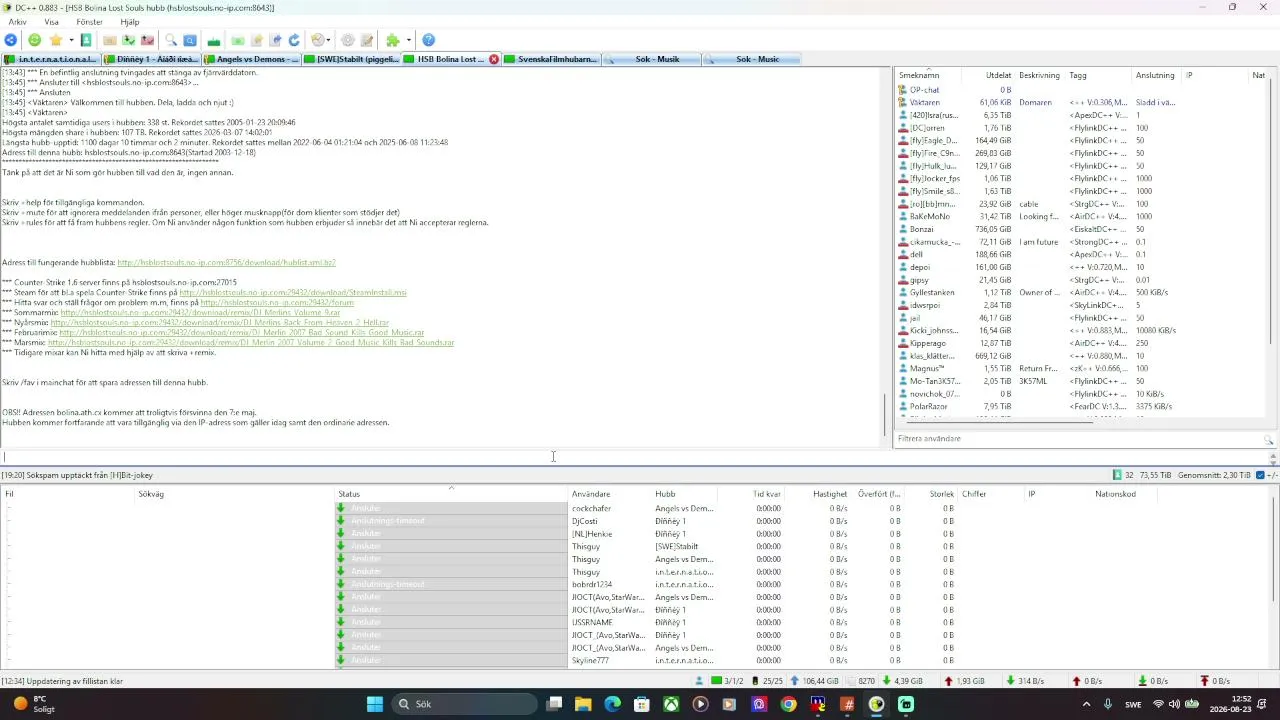Image resolution: width=1280 pixels, height=720 pixels.
Task: Open File Explorer from the taskbar
Action: pos(583,704)
